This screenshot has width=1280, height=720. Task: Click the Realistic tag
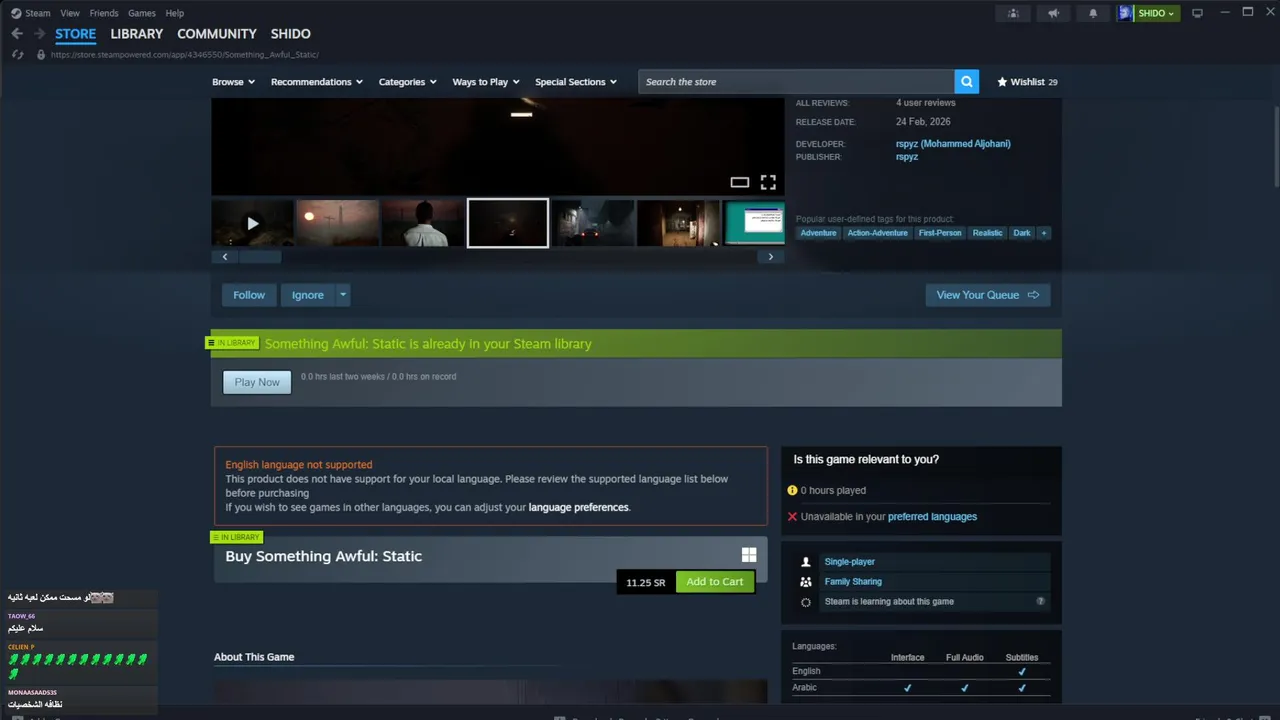click(x=987, y=233)
